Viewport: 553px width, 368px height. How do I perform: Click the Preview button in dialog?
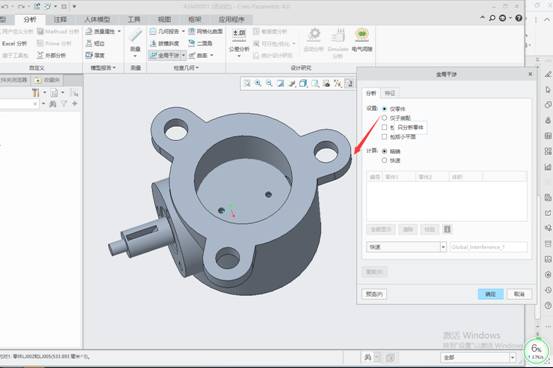pyautogui.click(x=374, y=294)
